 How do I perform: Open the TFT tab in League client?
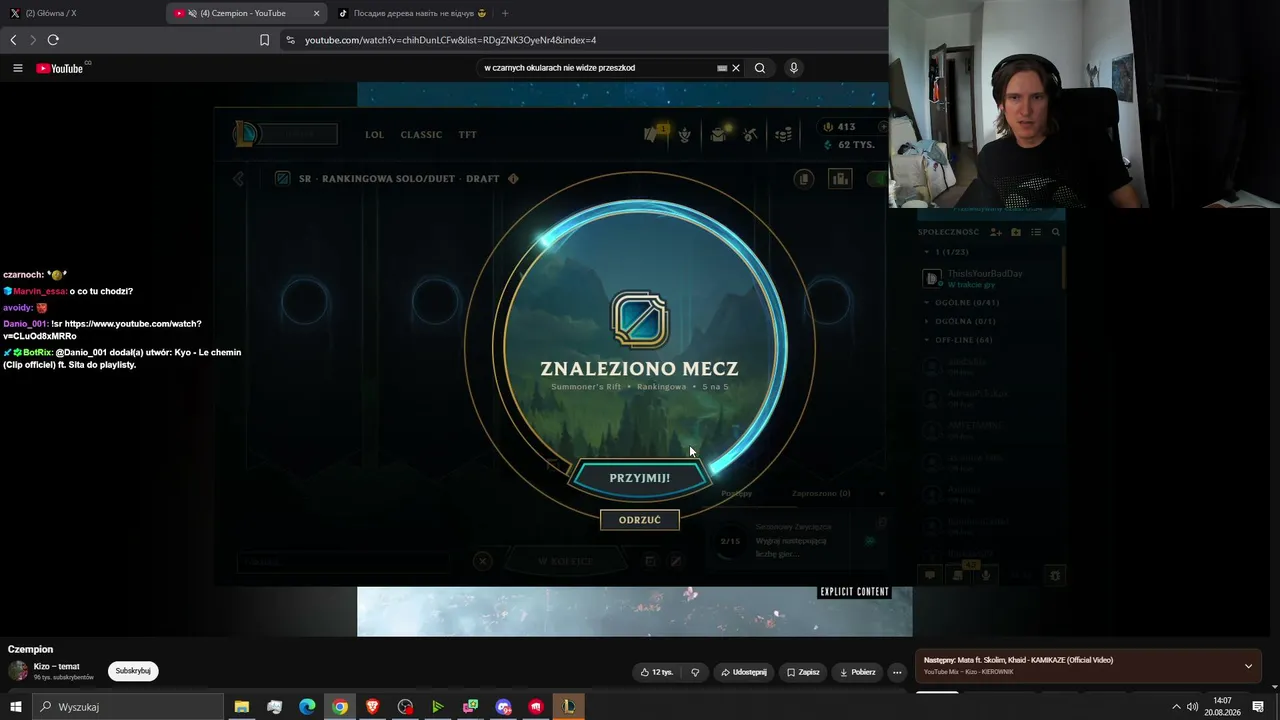[x=467, y=135]
